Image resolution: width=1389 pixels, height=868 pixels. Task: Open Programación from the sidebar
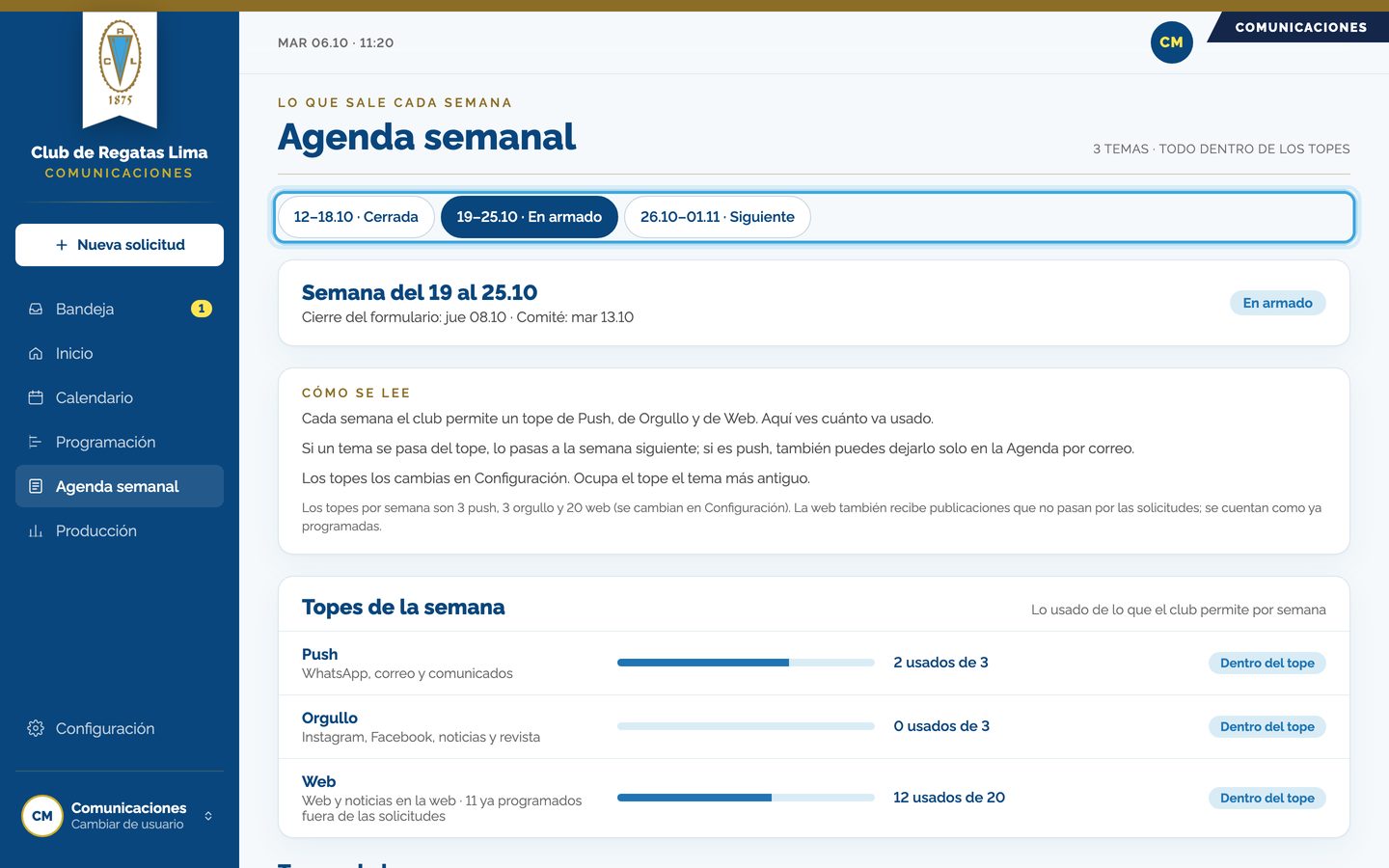pyautogui.click(x=120, y=442)
